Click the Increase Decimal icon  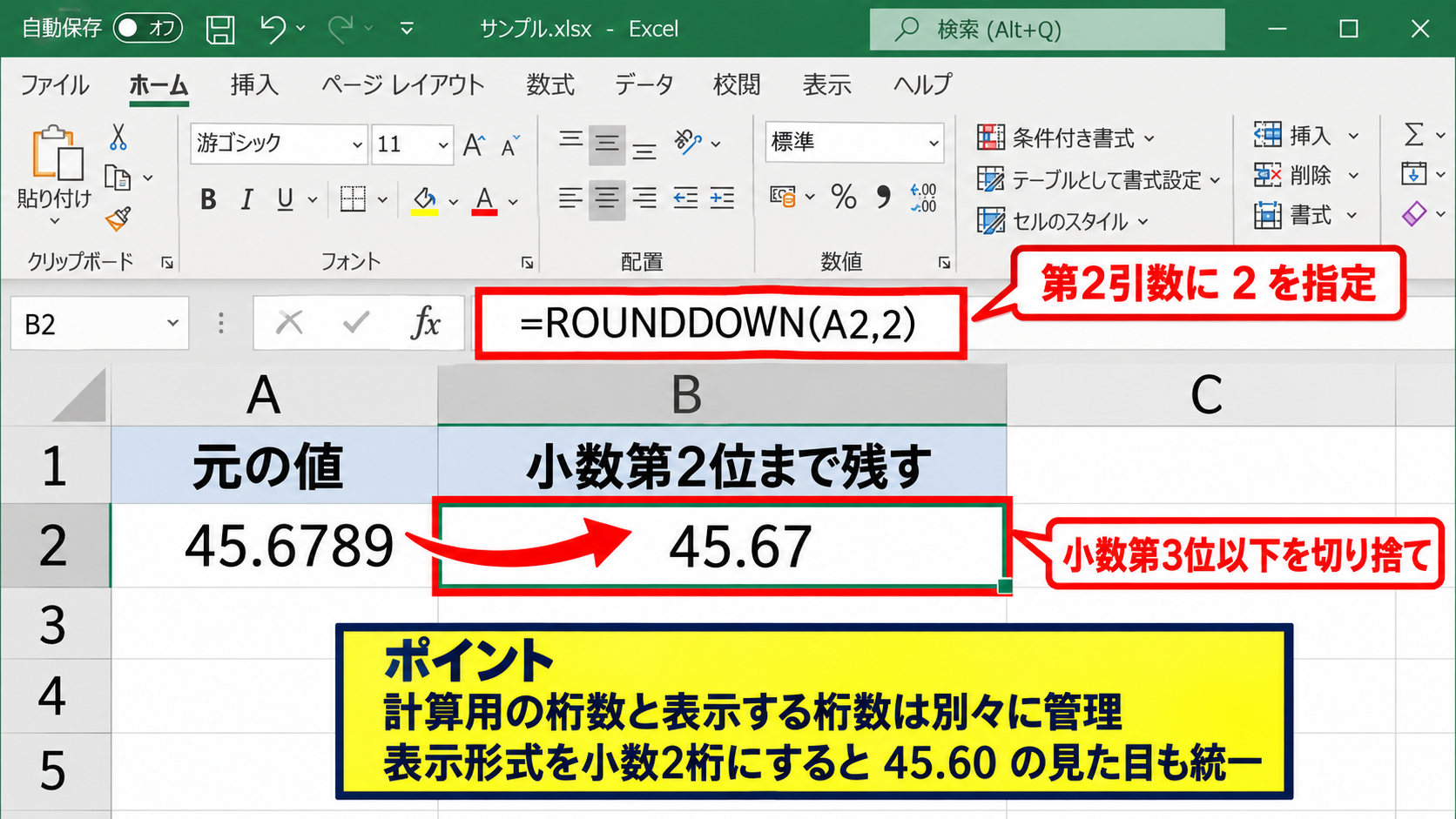923,198
